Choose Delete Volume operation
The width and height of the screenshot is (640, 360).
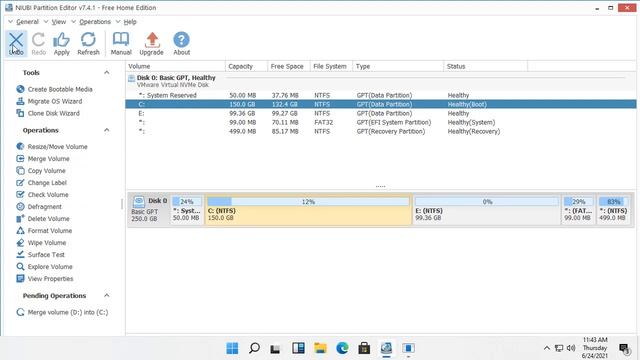[43, 219]
